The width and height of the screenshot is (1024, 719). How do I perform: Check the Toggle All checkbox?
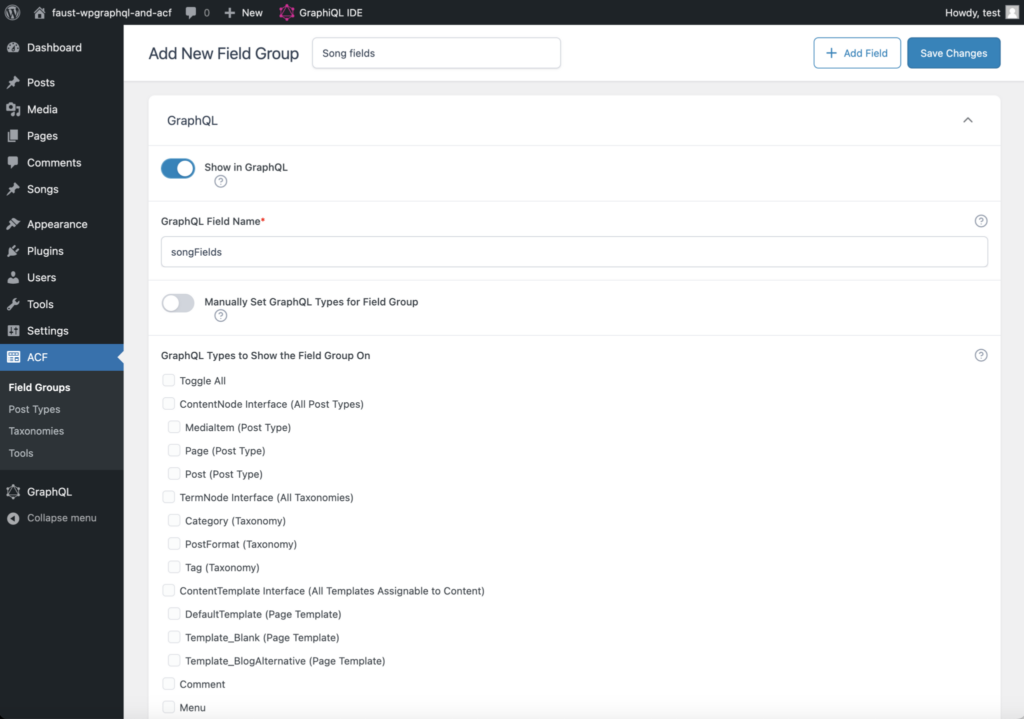click(x=169, y=381)
